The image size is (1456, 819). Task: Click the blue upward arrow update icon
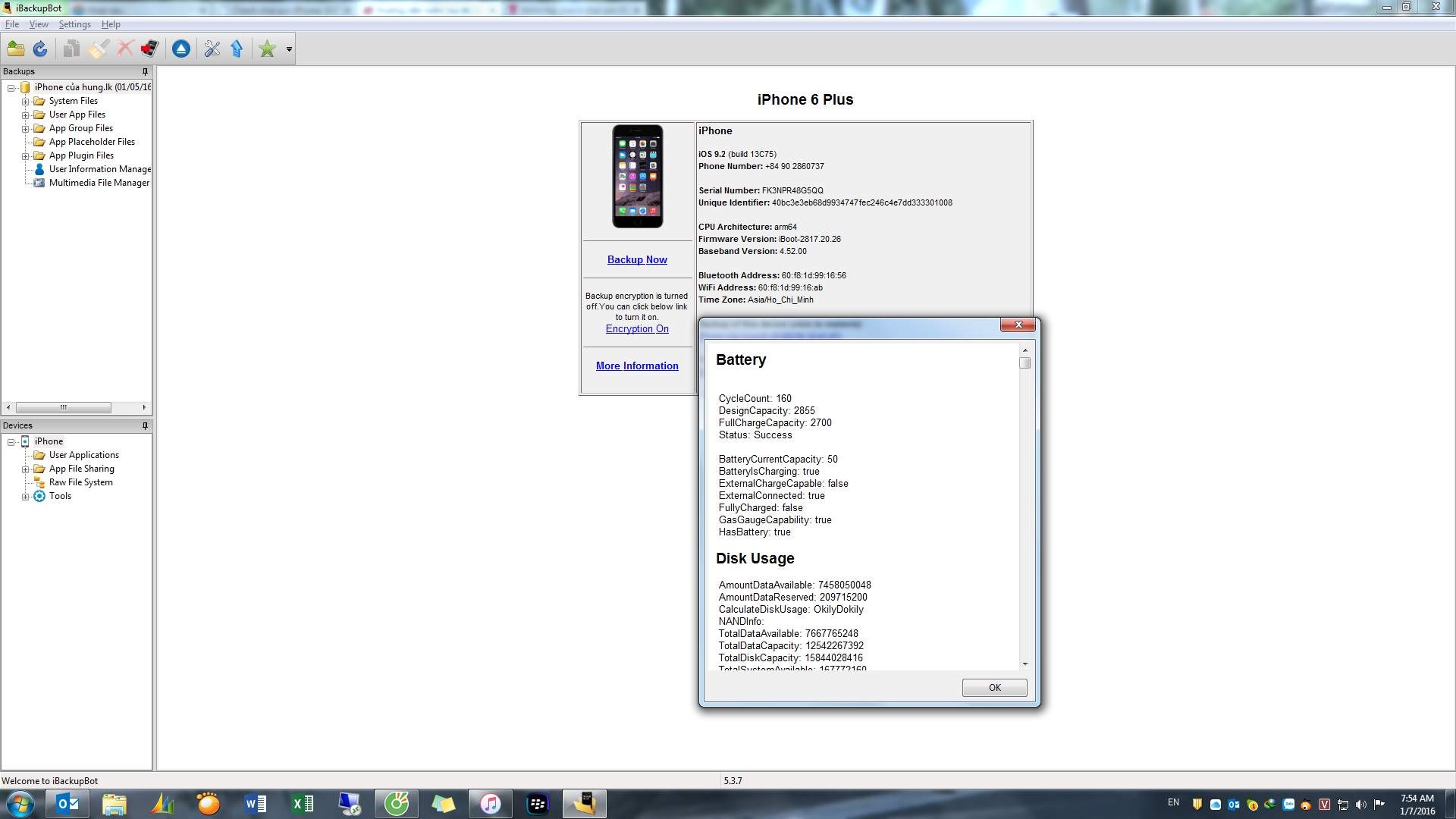[237, 49]
